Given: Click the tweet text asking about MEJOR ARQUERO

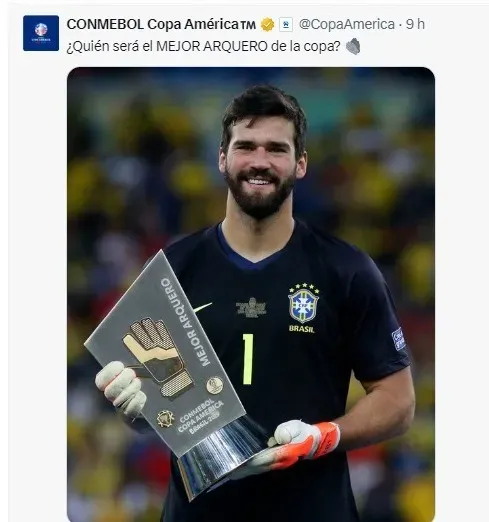Looking at the screenshot, I should tap(203, 46).
